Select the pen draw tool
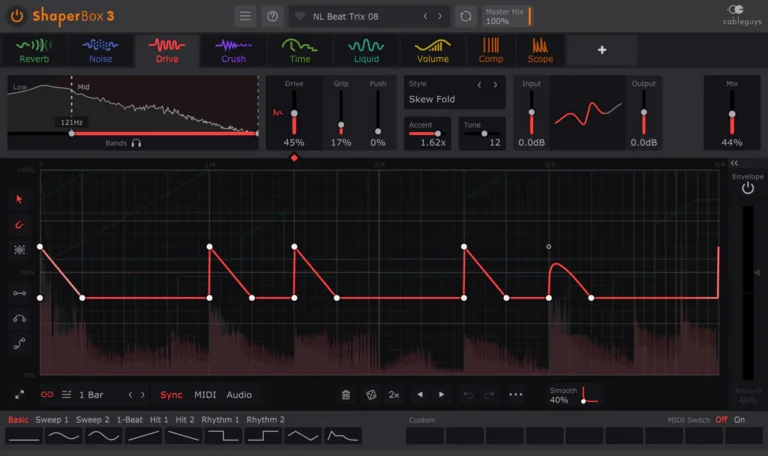 [x=19, y=225]
